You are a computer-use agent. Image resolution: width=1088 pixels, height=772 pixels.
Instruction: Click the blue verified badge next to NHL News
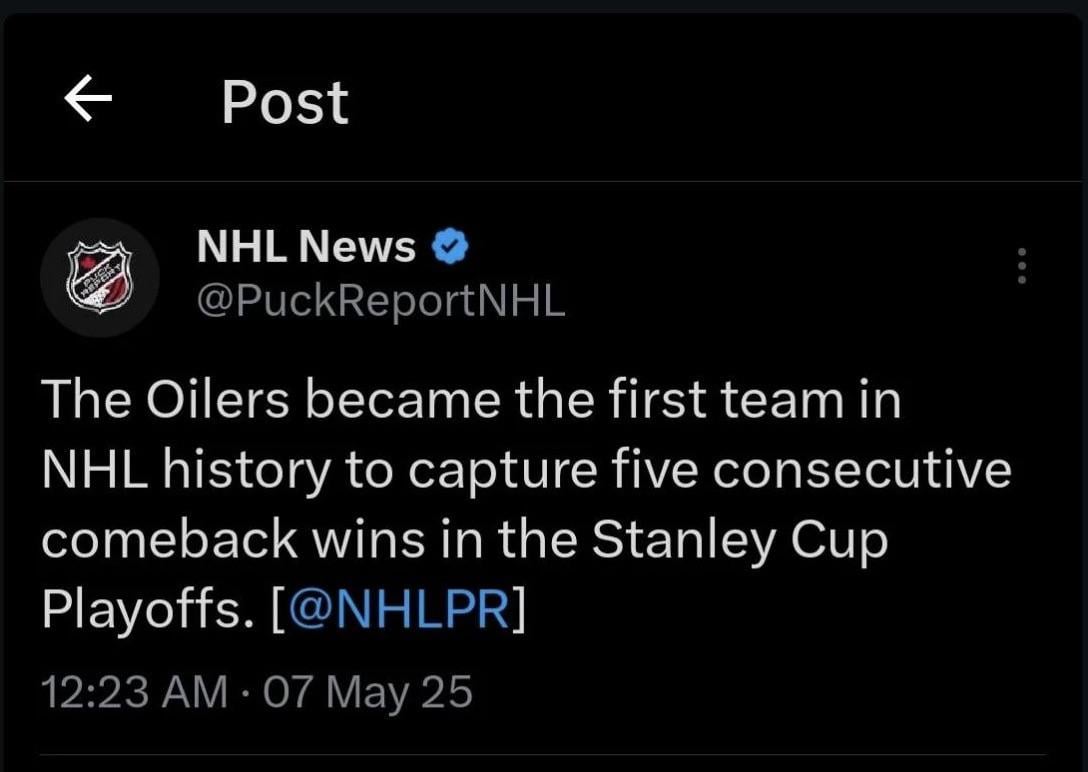(452, 245)
